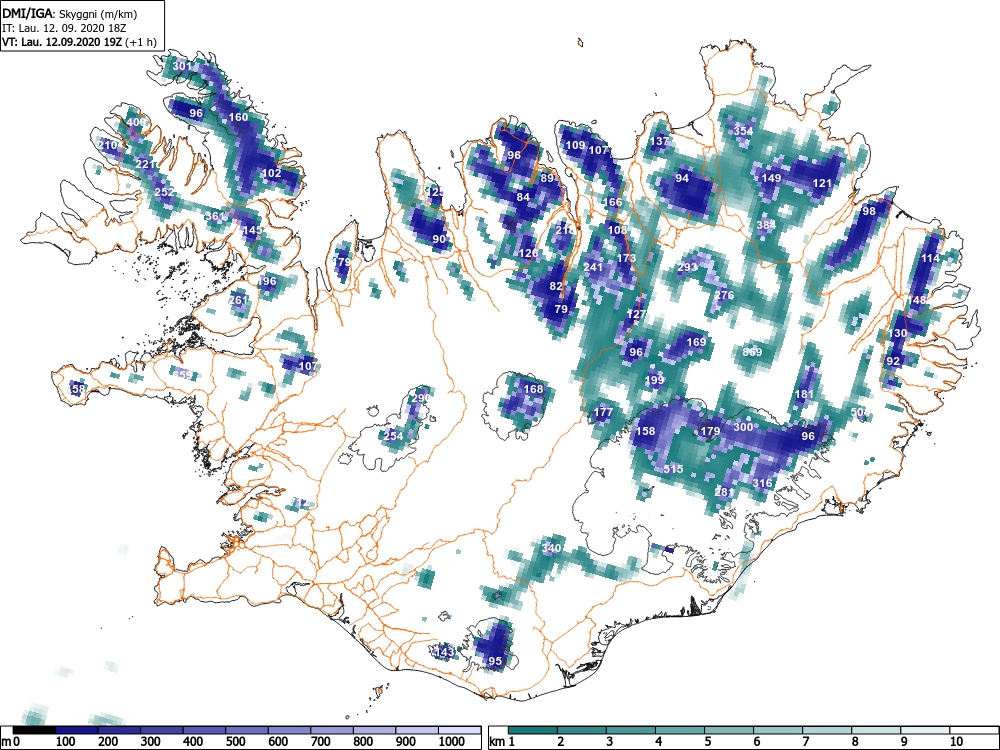Click the visibility value '409' on the map
The width and height of the screenshot is (1000, 750).
(x=136, y=122)
